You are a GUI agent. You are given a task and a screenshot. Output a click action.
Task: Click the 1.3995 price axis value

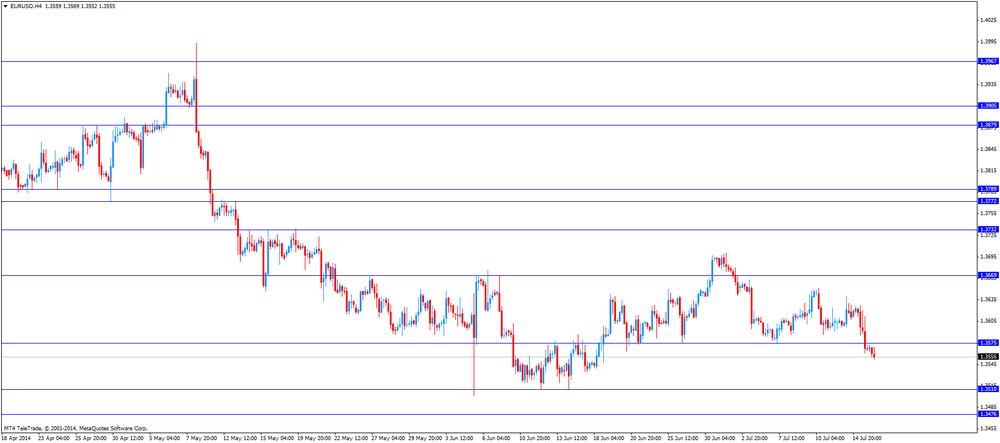[990, 41]
